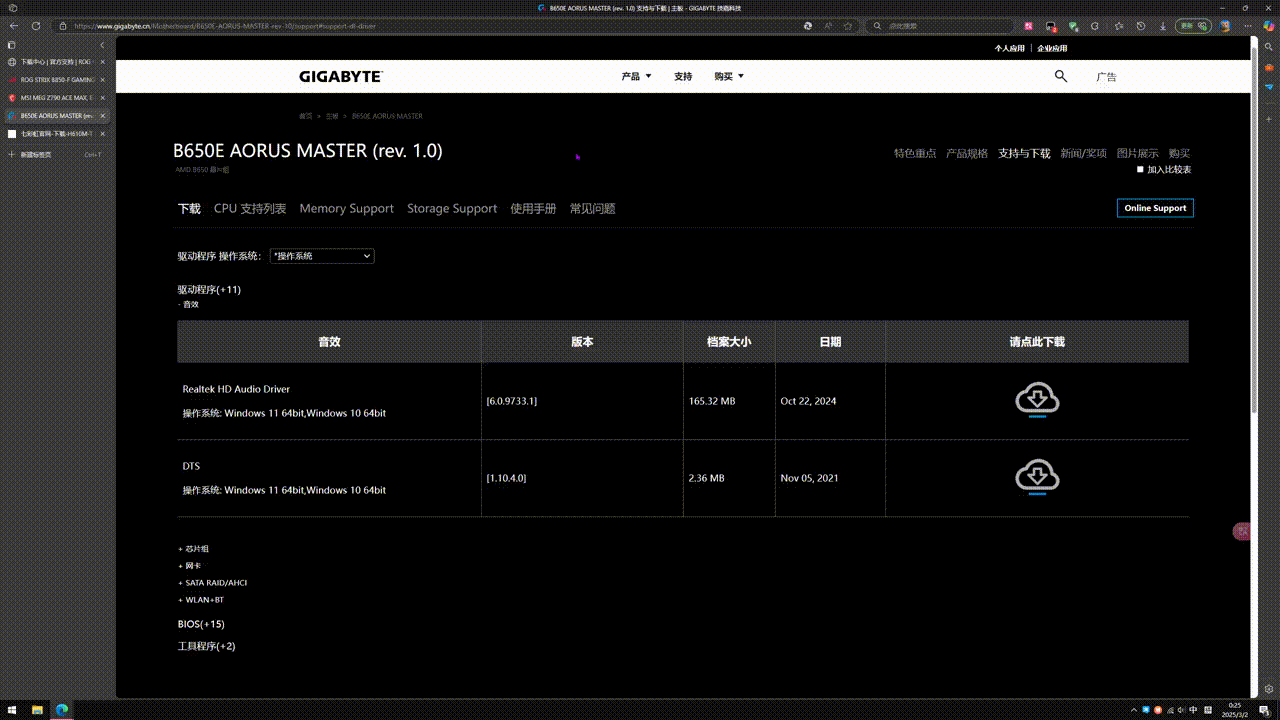
Task: Expand the BIOS(+15) section
Action: [x=201, y=624]
